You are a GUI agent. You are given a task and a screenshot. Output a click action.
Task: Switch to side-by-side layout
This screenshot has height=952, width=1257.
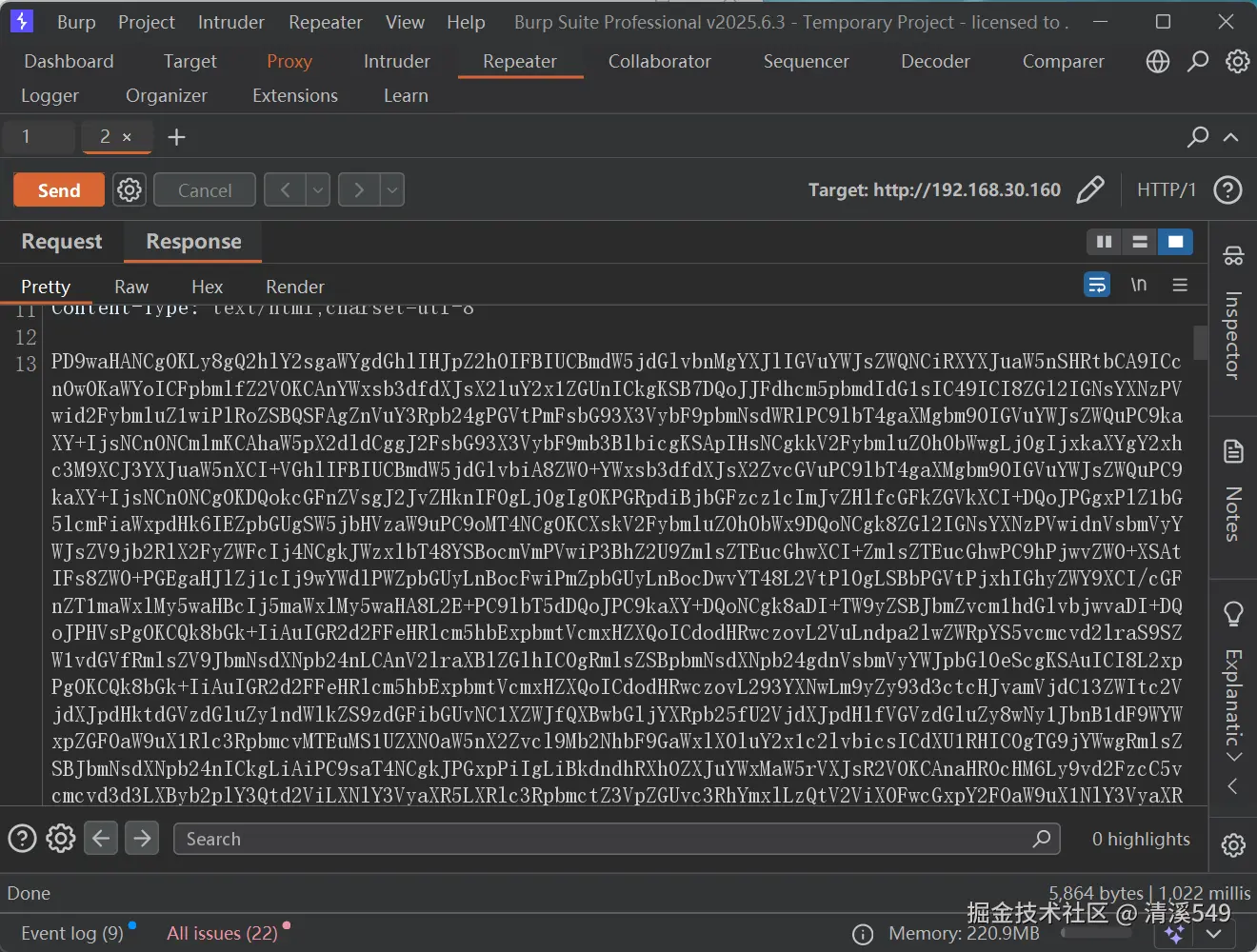(x=1104, y=242)
